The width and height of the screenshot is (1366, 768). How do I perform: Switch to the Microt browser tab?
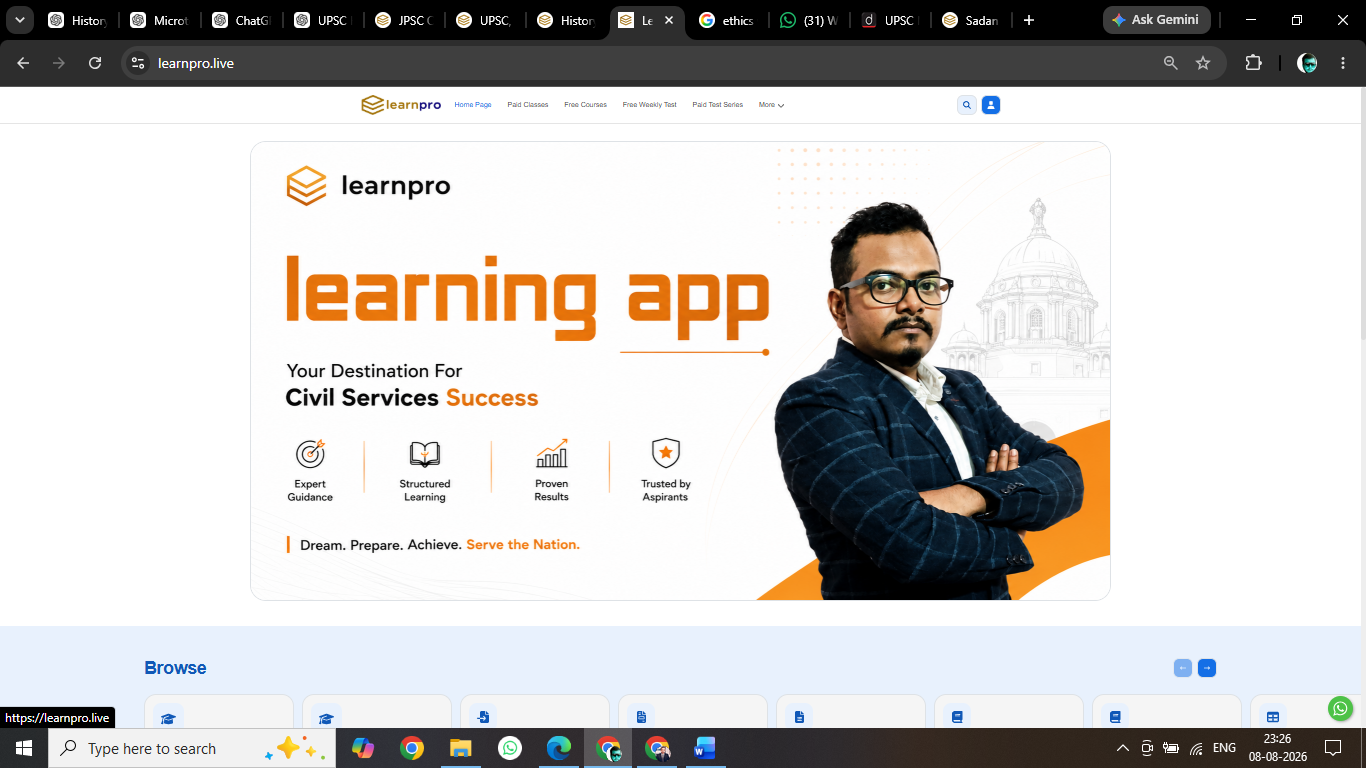click(x=159, y=20)
